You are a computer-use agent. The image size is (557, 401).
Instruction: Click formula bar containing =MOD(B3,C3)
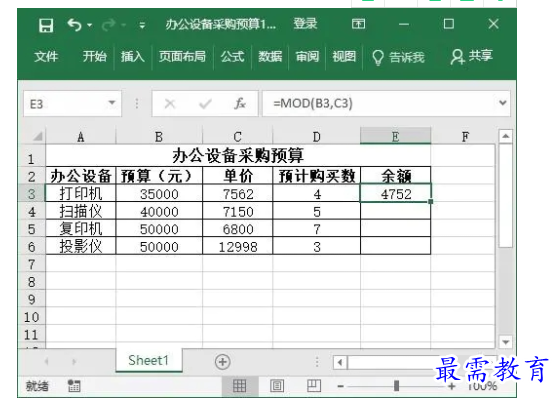379,103
